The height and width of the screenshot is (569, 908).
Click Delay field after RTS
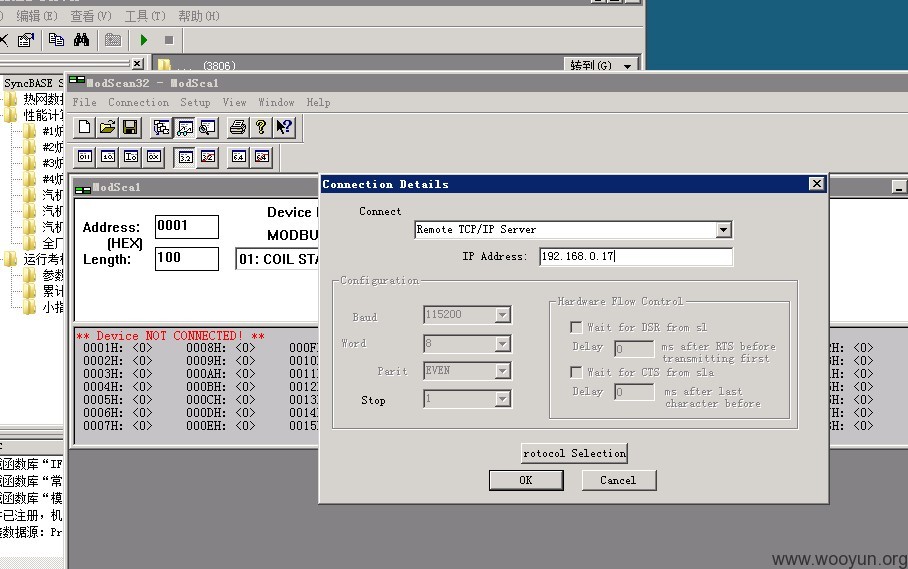(x=634, y=348)
